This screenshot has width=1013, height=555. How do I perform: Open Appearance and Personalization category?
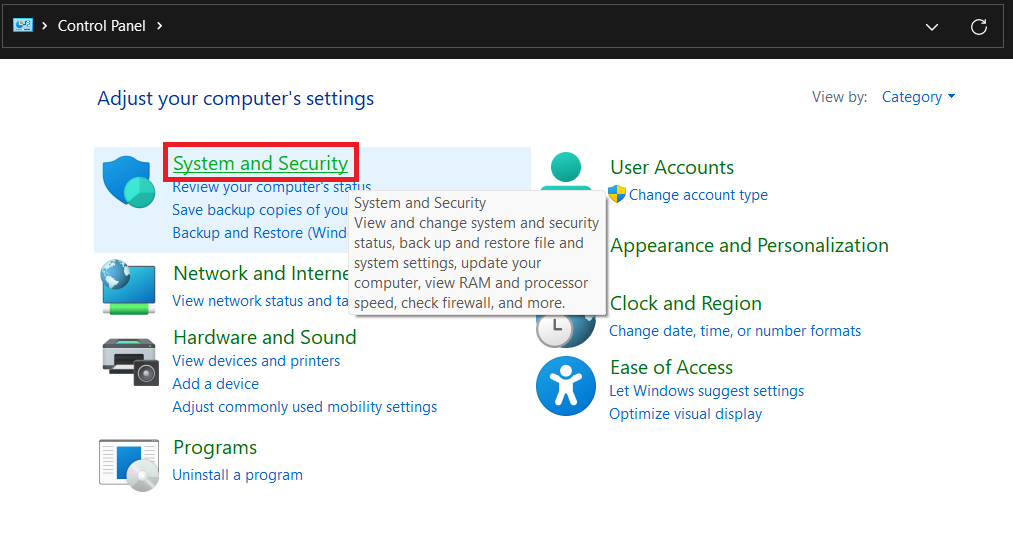[749, 246]
